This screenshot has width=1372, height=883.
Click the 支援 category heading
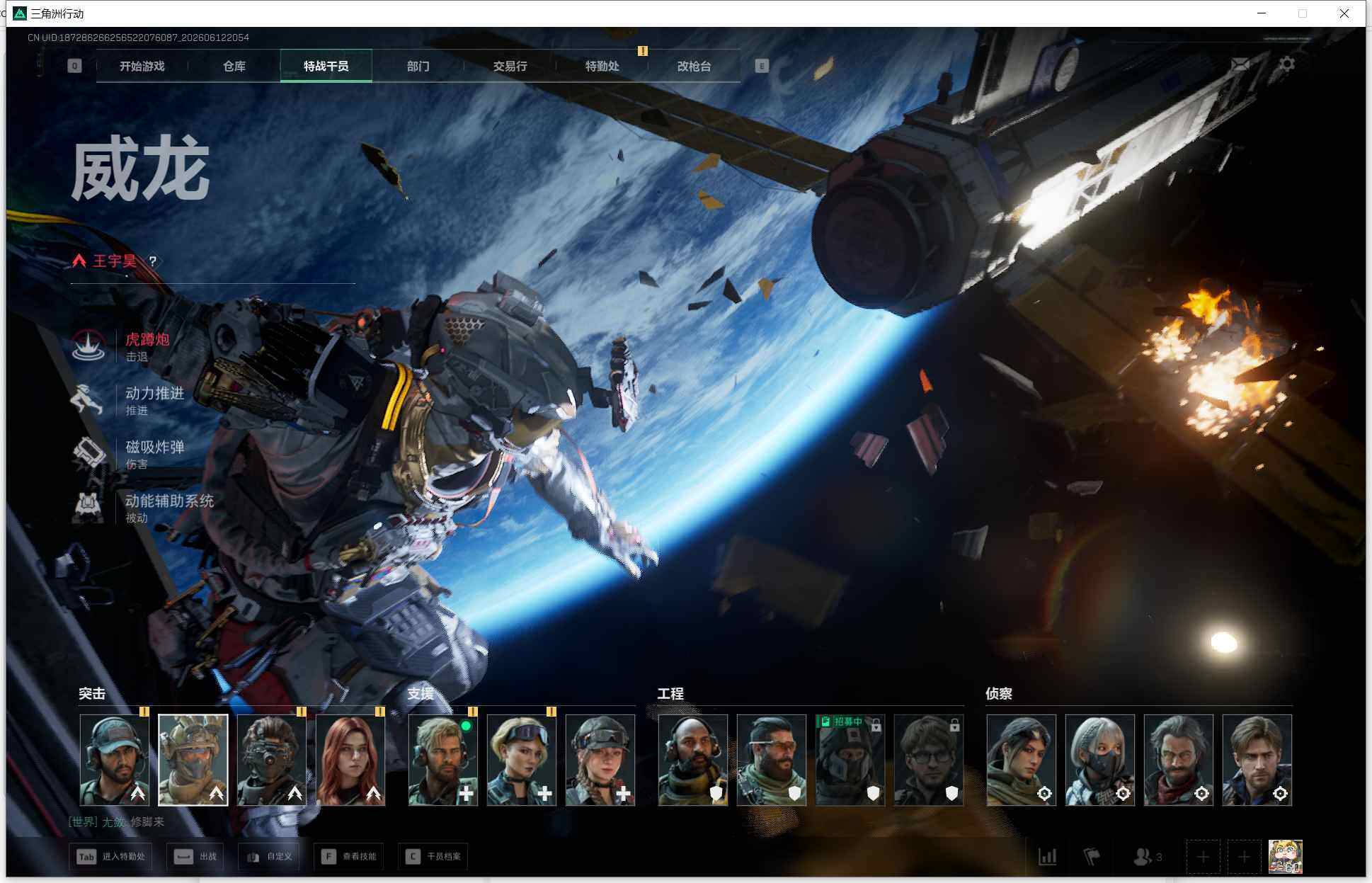click(x=421, y=694)
